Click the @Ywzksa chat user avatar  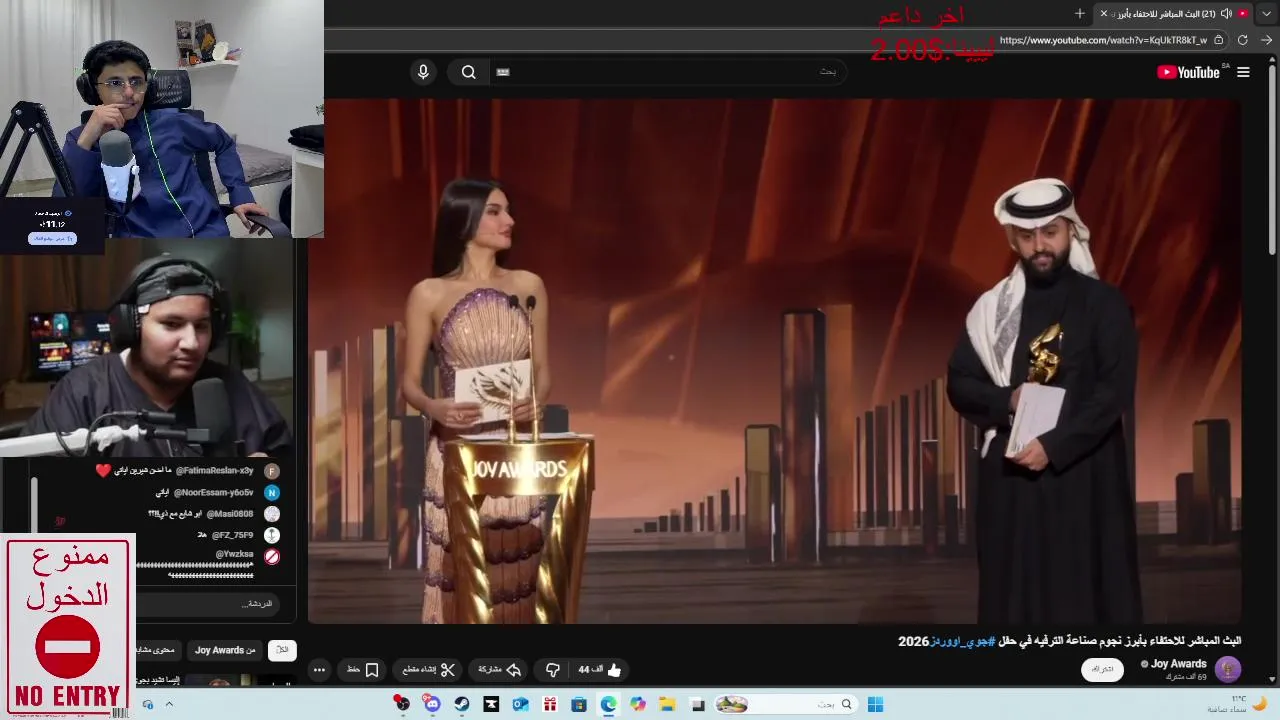[x=272, y=556]
